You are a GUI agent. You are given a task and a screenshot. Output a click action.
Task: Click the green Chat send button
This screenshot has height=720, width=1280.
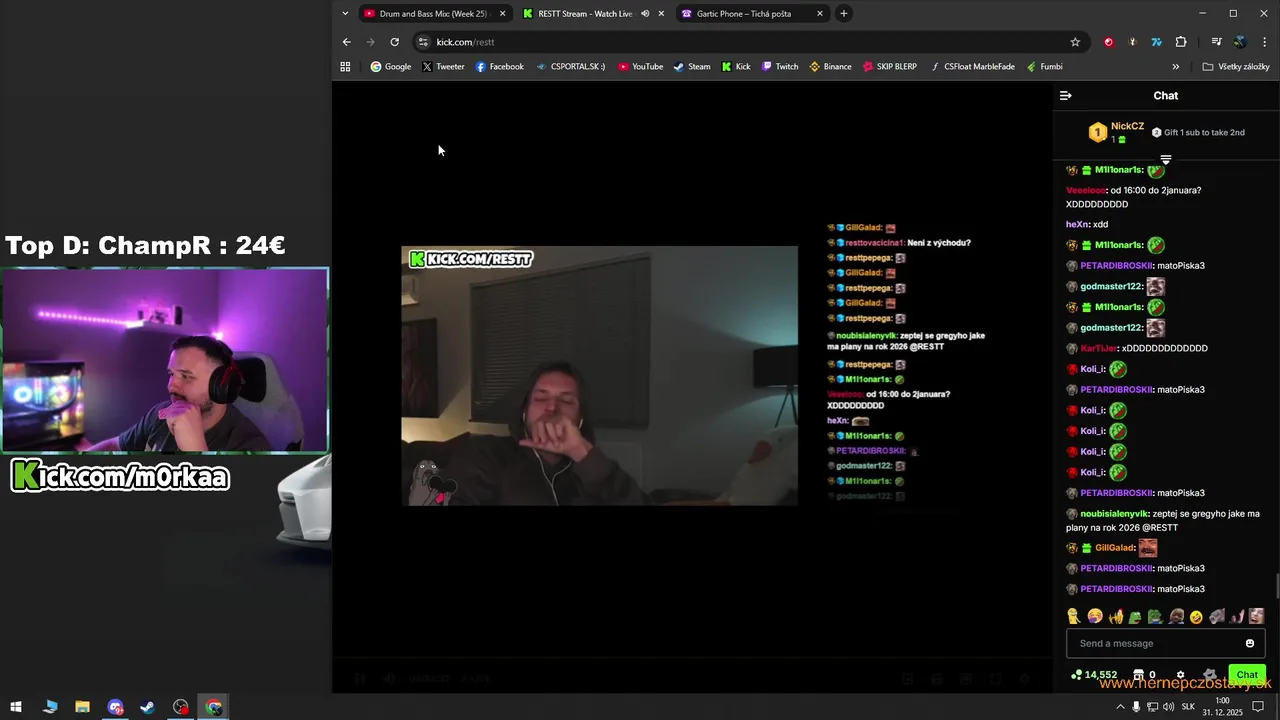pos(1247,675)
